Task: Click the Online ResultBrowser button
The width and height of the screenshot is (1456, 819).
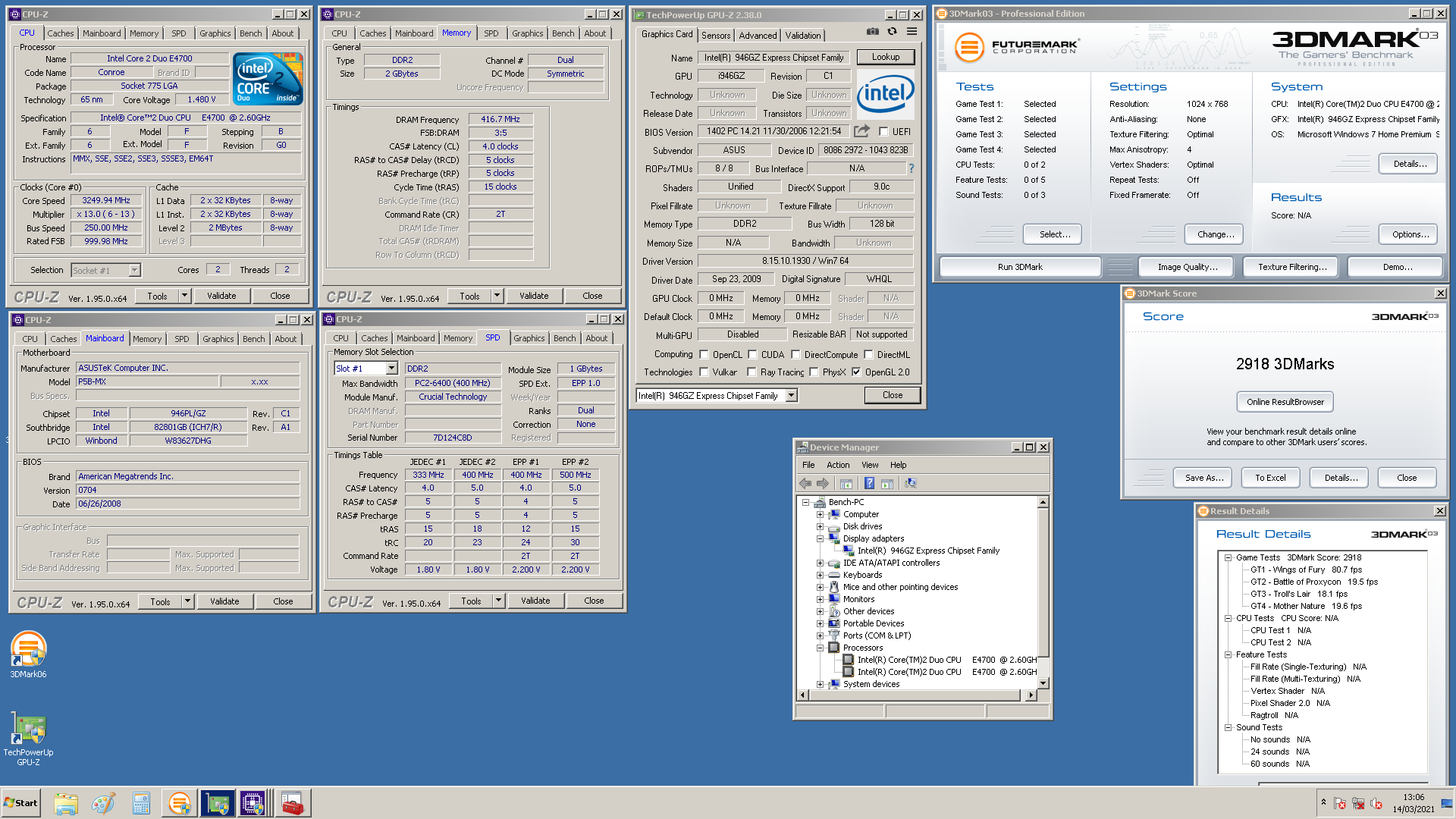Action: 1285,402
